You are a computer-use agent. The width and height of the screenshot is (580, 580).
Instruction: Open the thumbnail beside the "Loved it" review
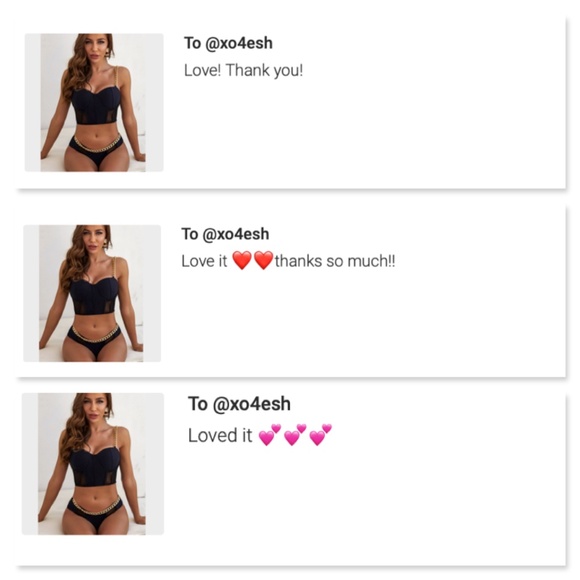pyautogui.click(x=93, y=464)
